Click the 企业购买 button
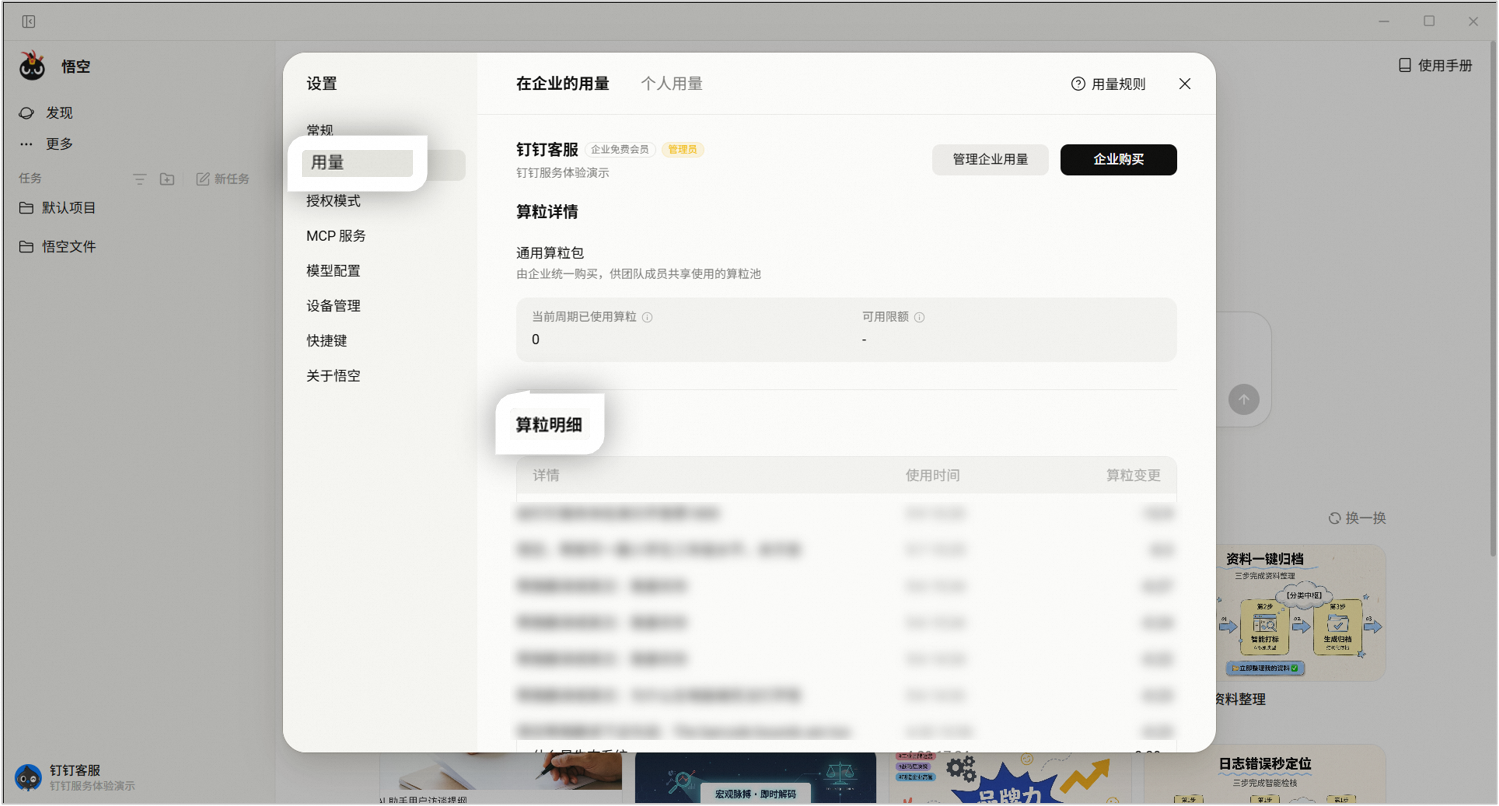 click(1119, 160)
